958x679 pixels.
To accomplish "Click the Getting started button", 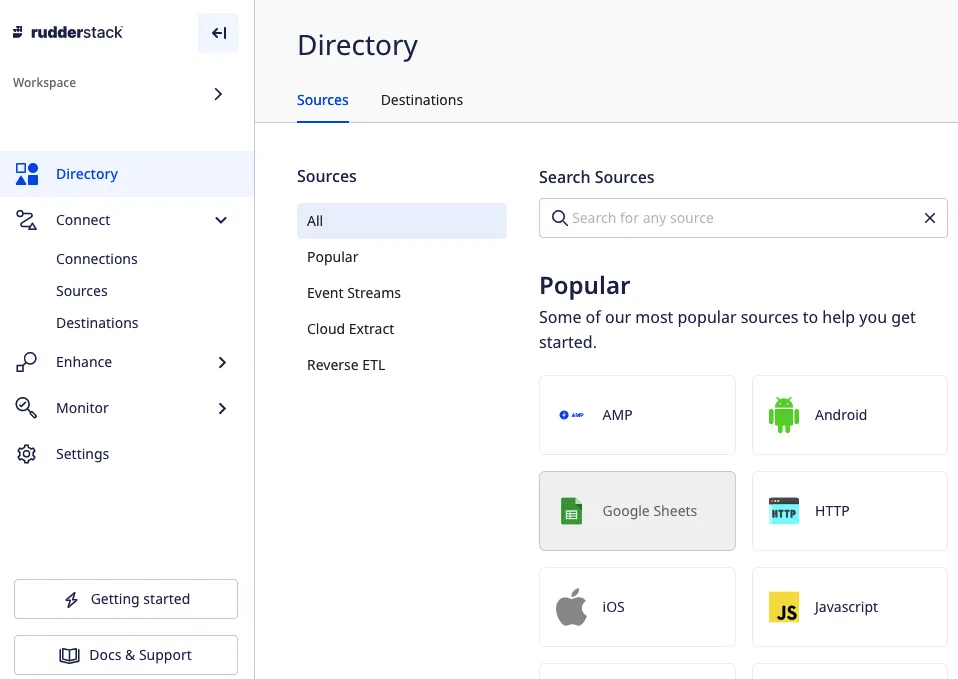I will coord(126,599).
